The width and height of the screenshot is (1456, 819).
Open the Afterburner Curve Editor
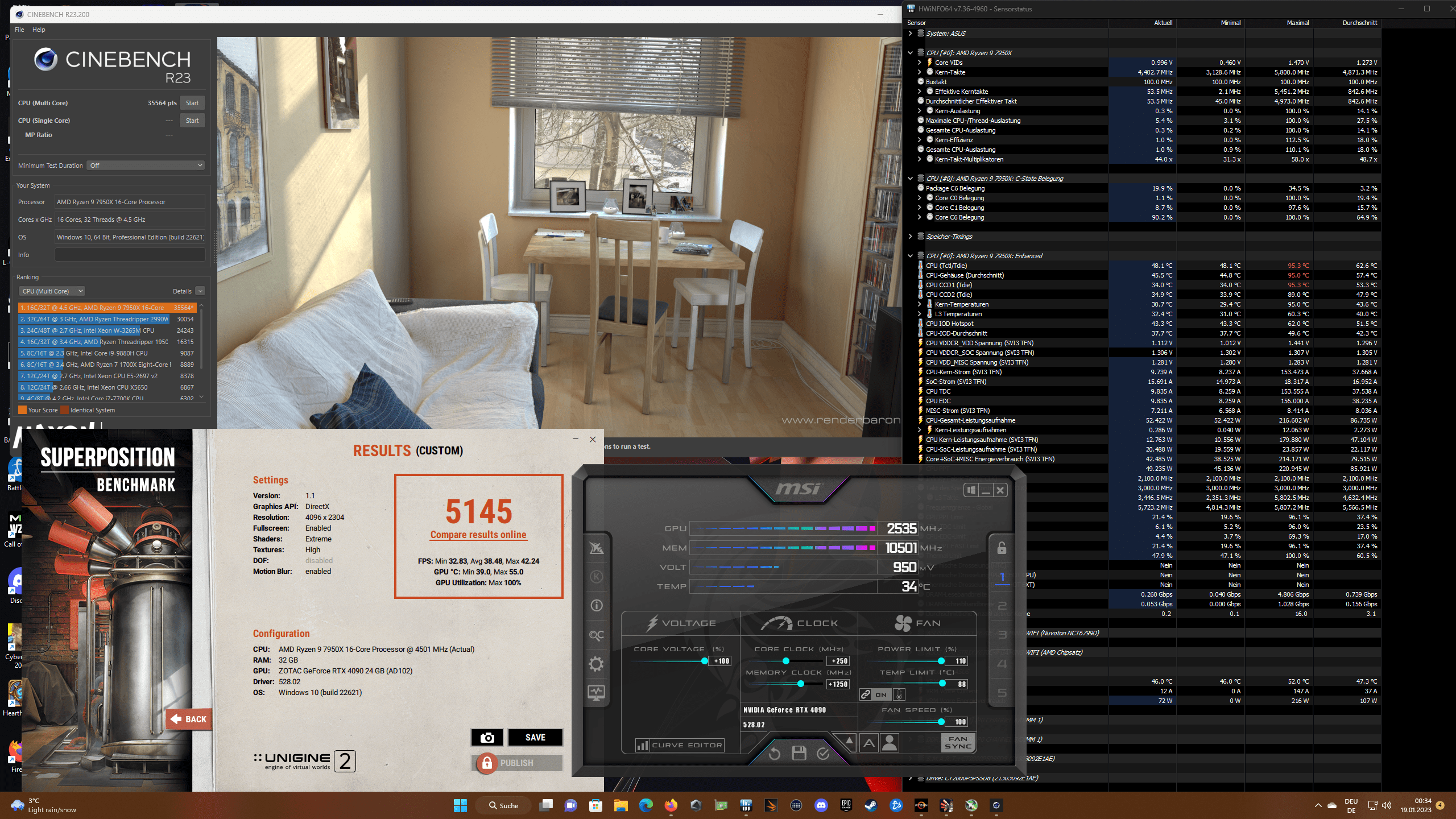pos(680,745)
